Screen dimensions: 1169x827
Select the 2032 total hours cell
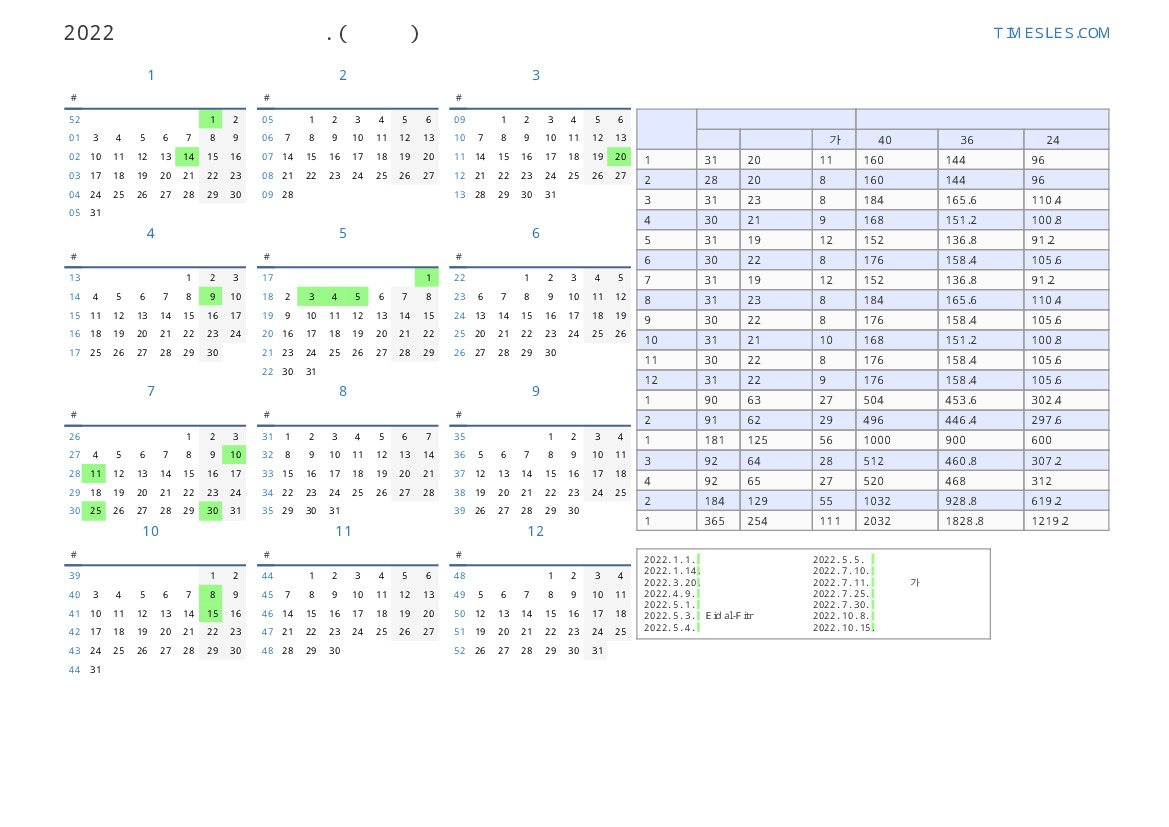click(x=896, y=521)
